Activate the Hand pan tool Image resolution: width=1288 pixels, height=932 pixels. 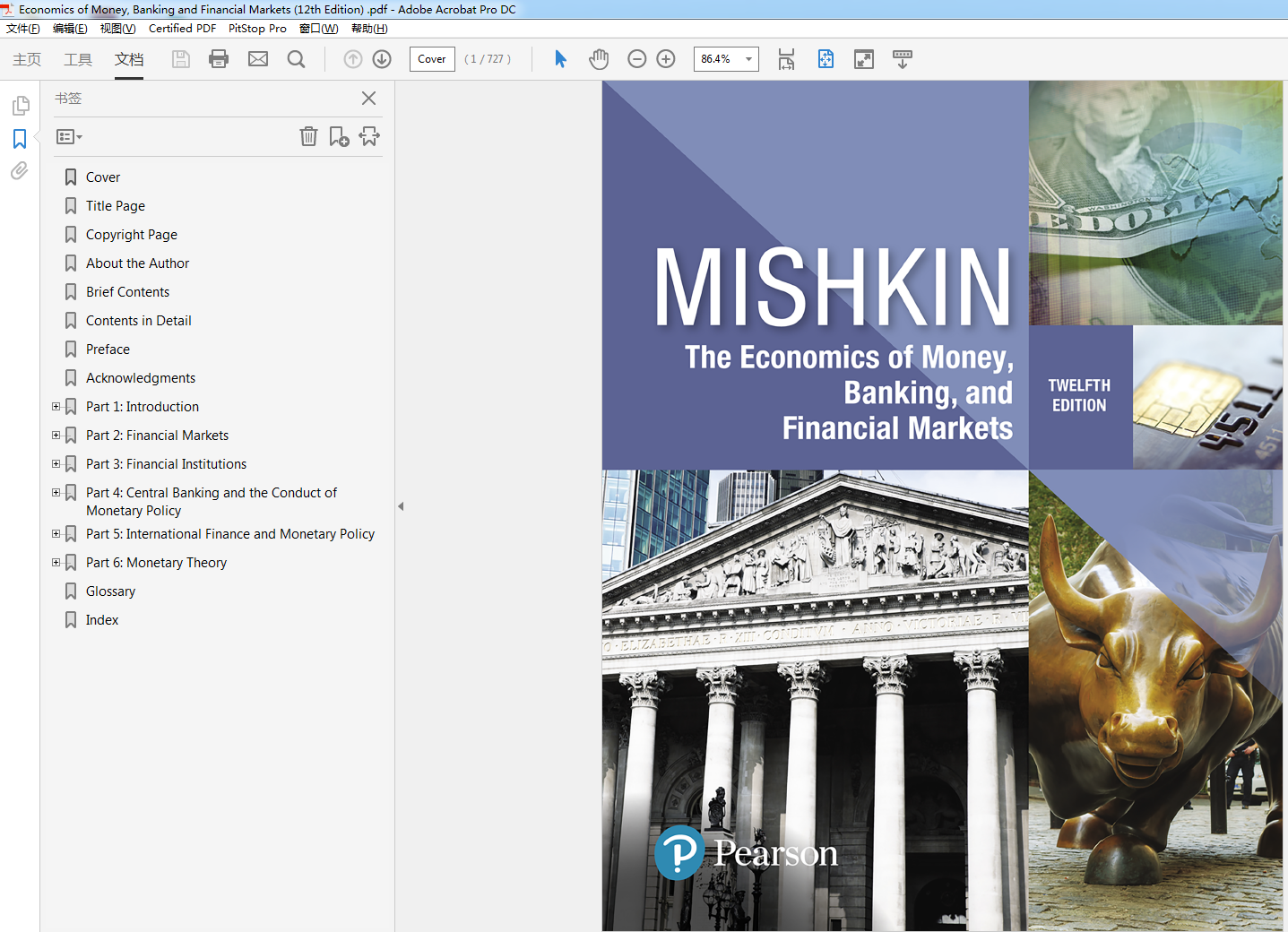click(x=599, y=59)
